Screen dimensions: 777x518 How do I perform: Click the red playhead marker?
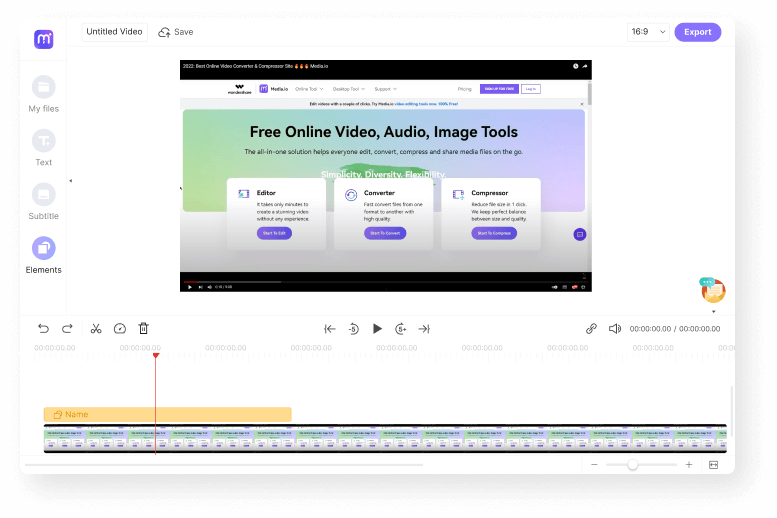156,355
